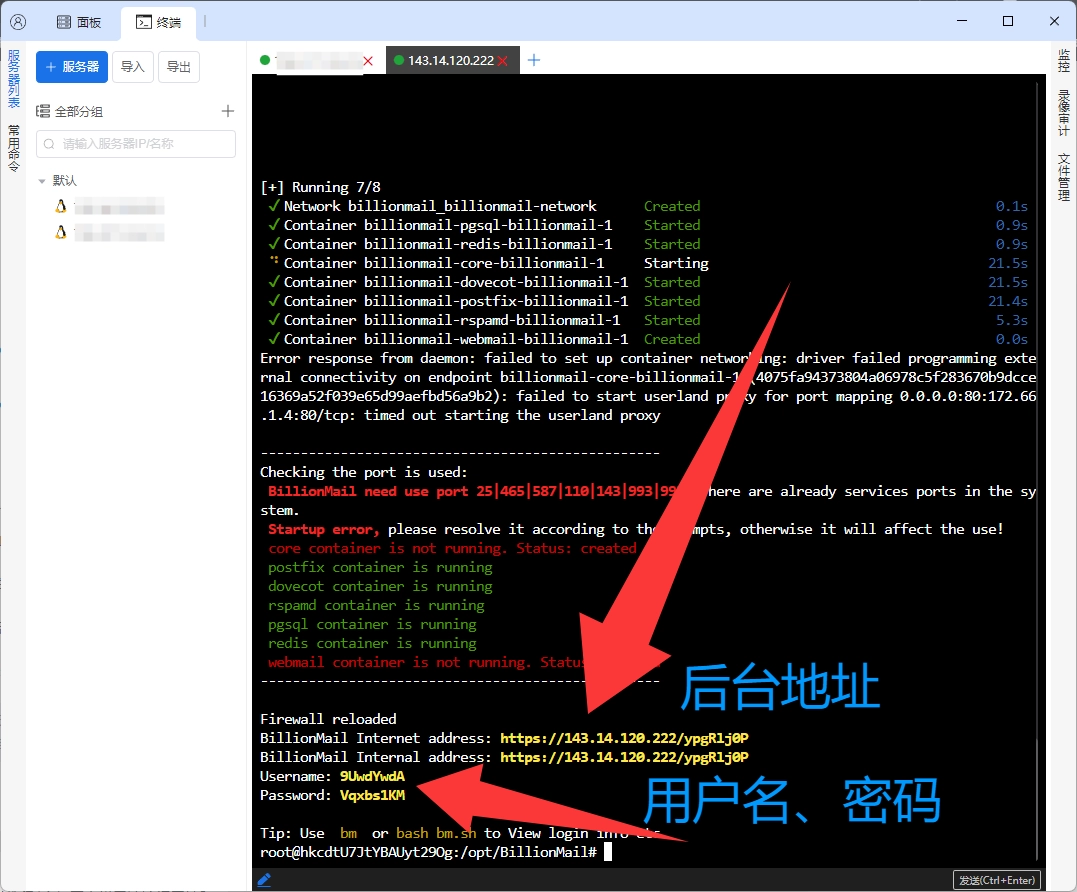Click 'core container is not running' line
Viewport: 1077px width, 892px height.
point(453,548)
